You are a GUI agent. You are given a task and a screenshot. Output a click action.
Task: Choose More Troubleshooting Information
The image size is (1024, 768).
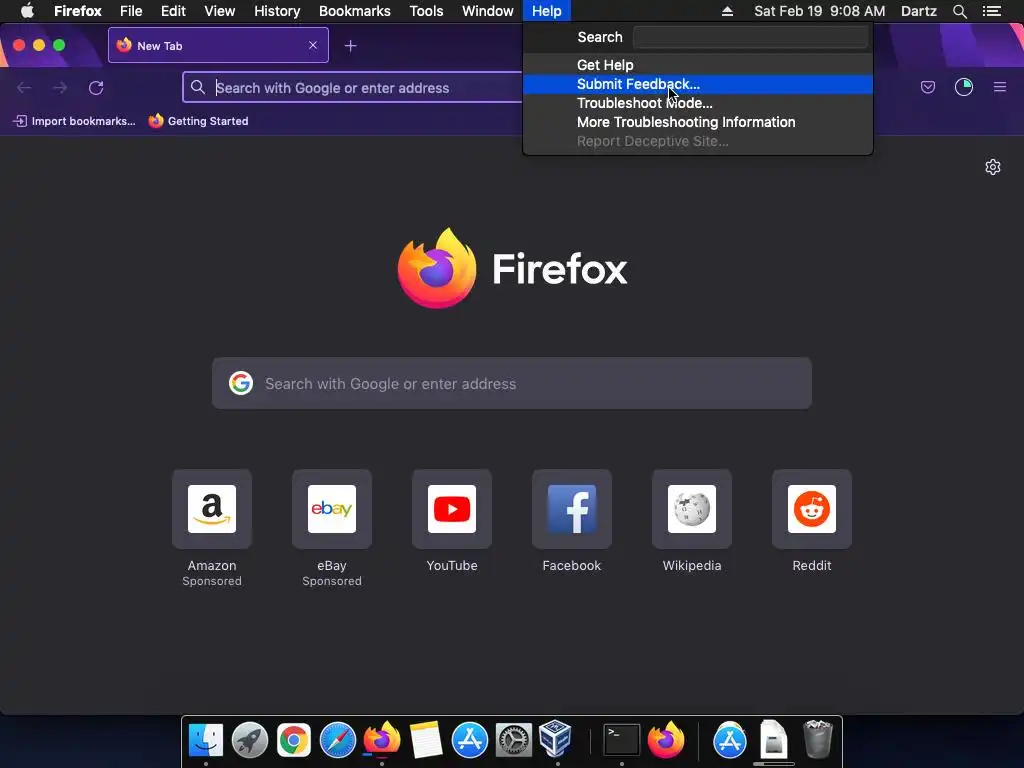click(x=697, y=122)
